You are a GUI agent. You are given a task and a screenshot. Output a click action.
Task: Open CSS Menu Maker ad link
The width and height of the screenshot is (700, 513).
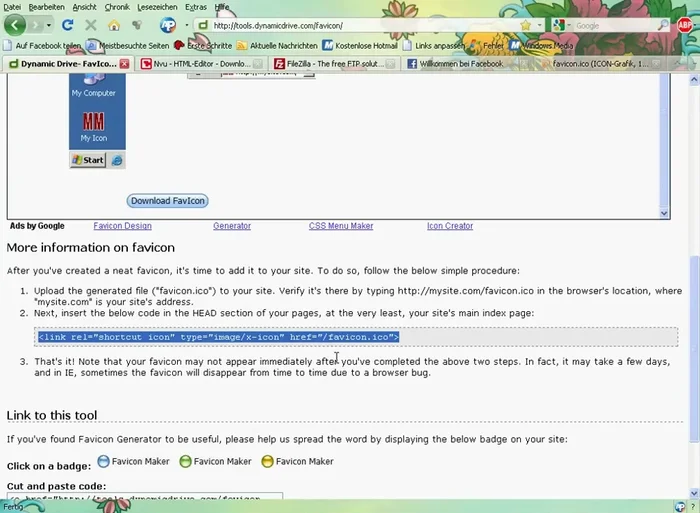pos(341,226)
